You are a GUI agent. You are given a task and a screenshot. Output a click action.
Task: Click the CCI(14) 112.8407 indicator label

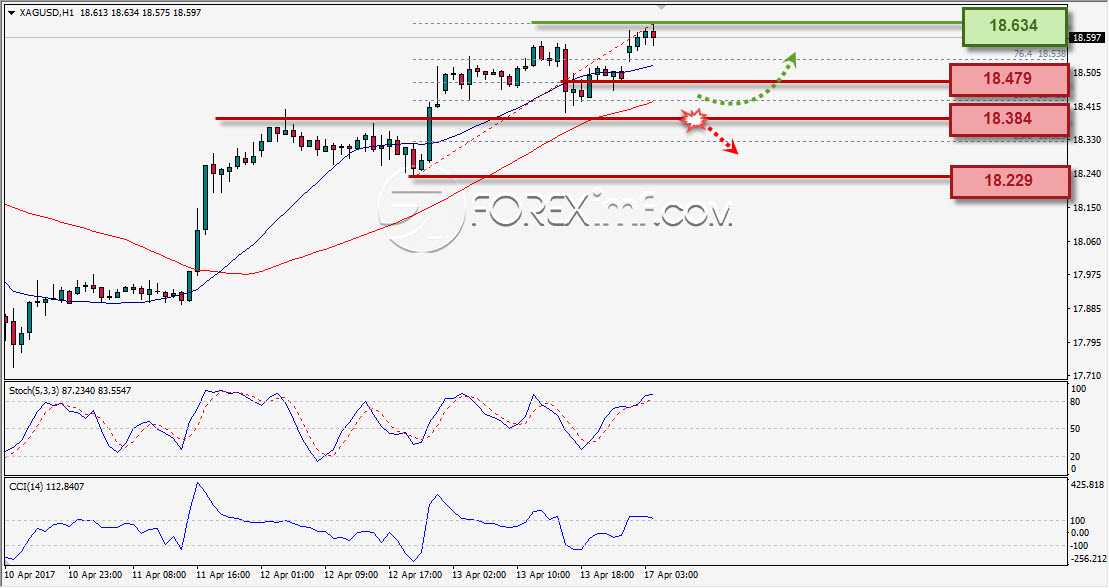coord(46,487)
